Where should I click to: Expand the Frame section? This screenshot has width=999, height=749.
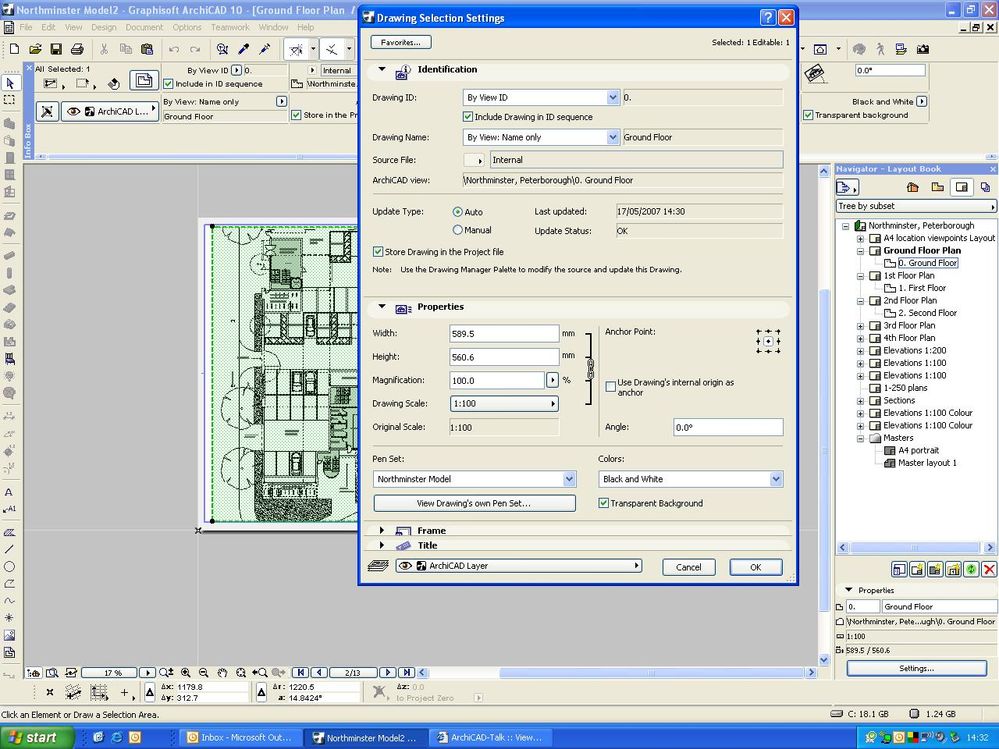click(382, 531)
